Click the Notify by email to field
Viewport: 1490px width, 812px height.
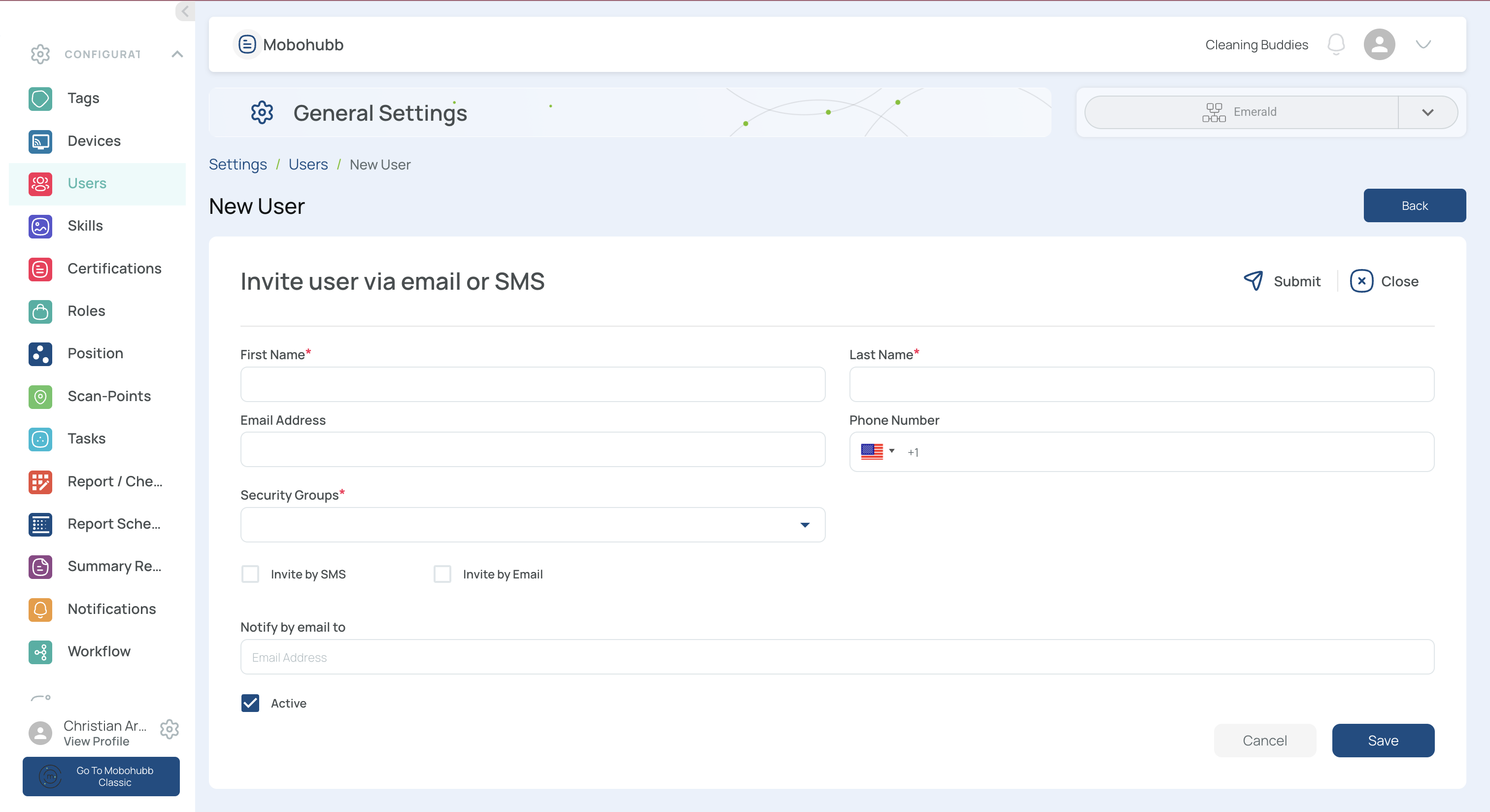pos(837,656)
